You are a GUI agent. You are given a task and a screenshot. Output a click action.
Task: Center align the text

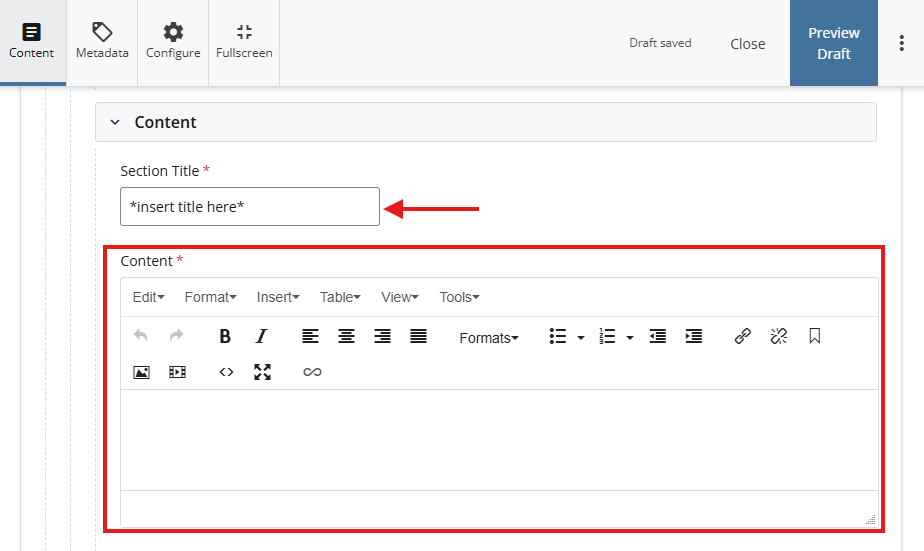[346, 337]
